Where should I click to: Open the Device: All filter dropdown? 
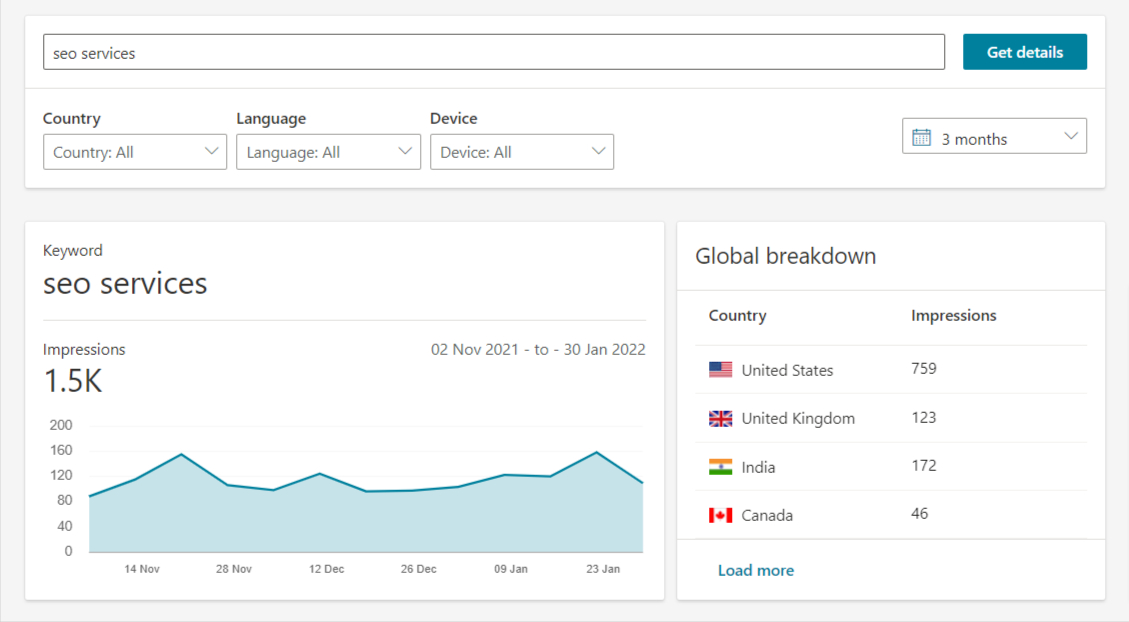tap(521, 151)
